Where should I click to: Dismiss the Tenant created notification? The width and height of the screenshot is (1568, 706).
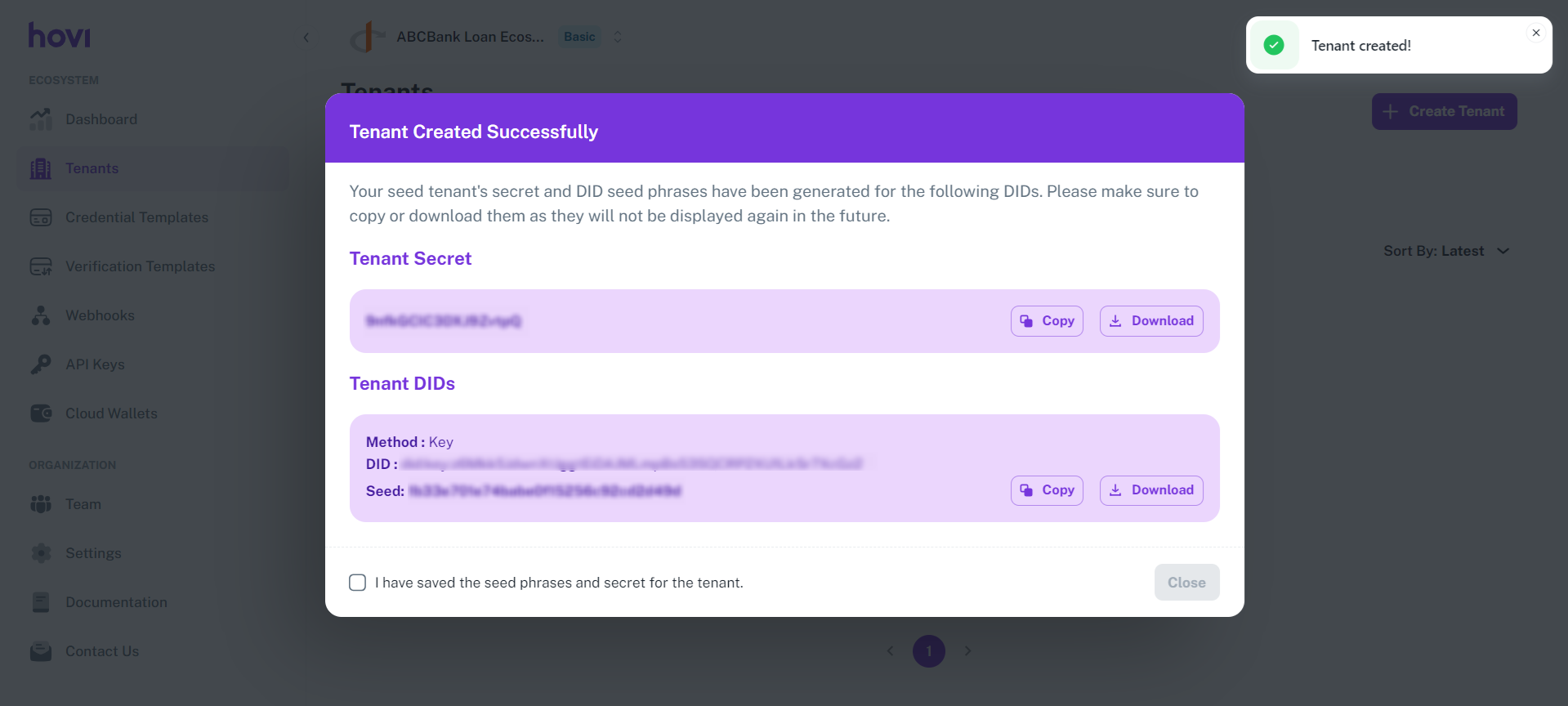click(1536, 33)
